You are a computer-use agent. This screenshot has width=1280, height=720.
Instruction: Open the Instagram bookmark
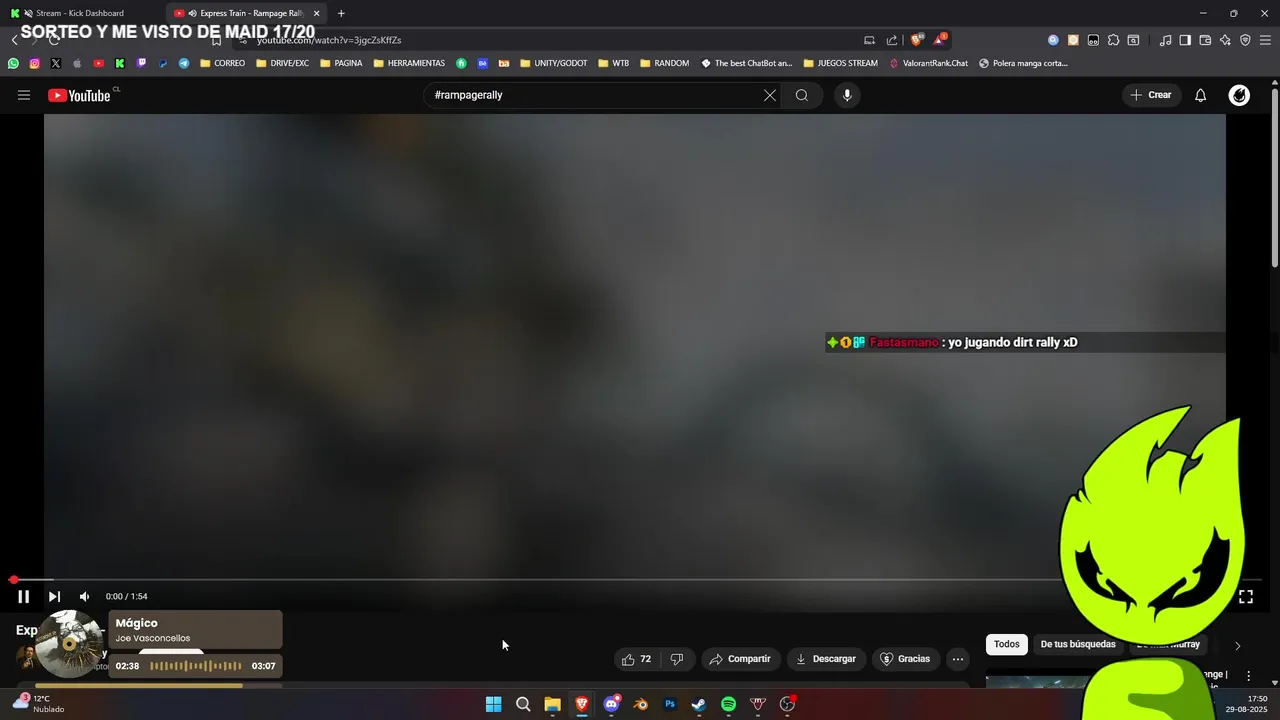tap(34, 63)
